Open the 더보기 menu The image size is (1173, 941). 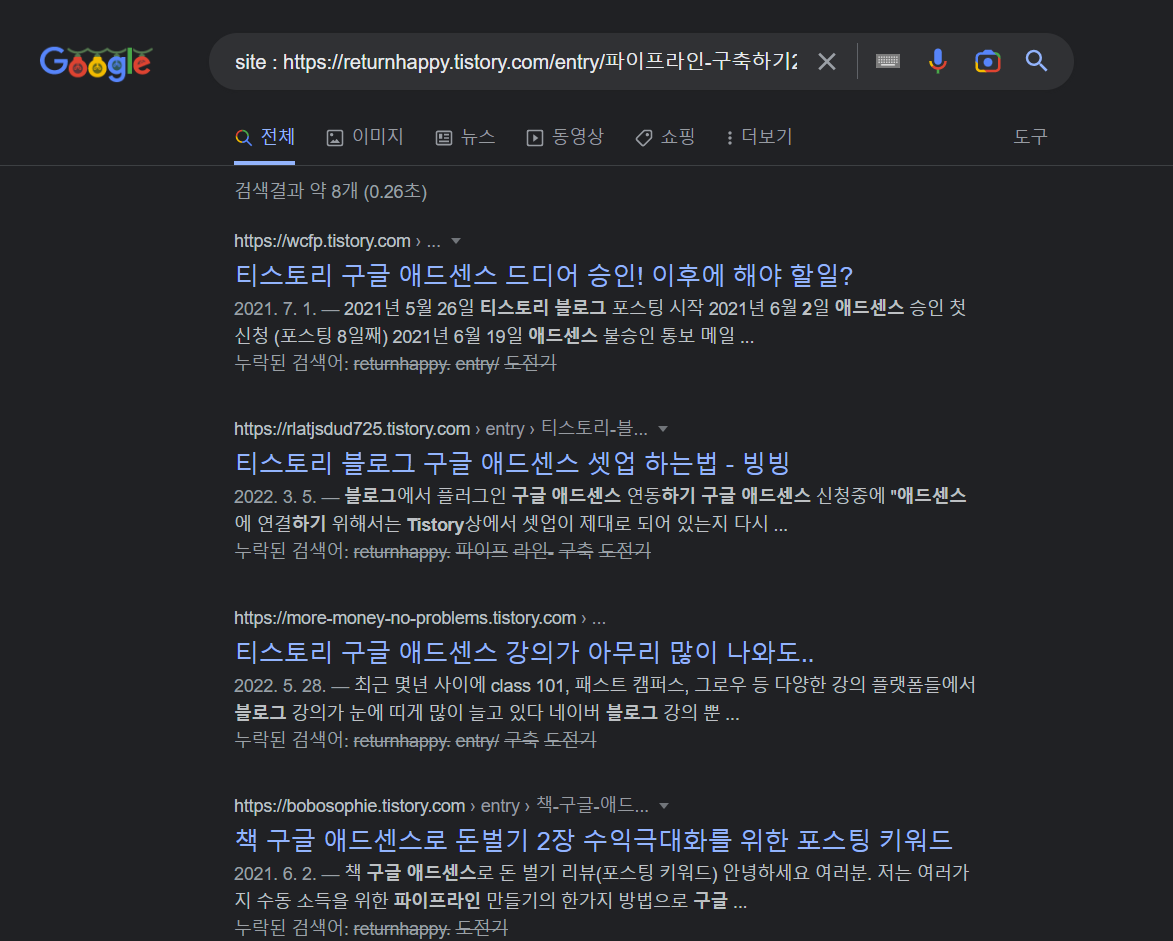pos(759,137)
